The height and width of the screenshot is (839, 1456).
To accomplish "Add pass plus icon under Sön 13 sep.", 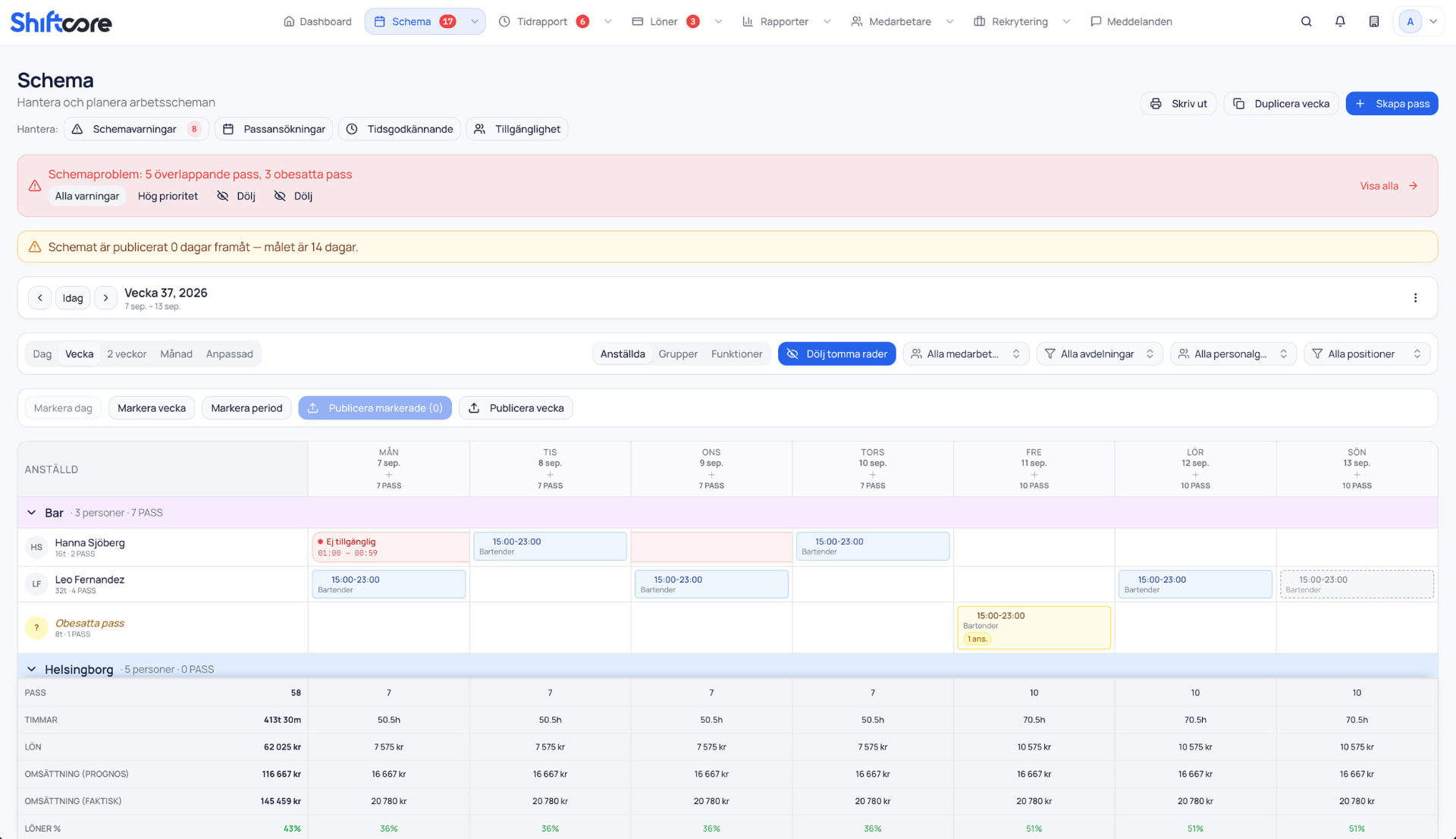I will [x=1357, y=475].
